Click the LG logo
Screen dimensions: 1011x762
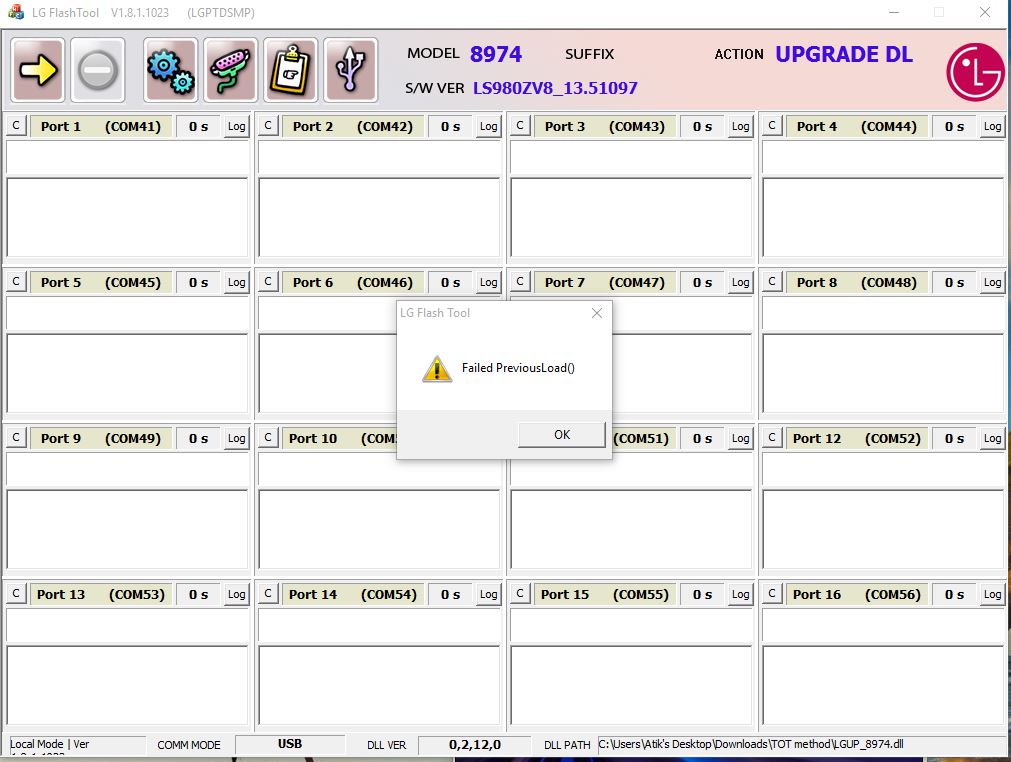click(975, 72)
